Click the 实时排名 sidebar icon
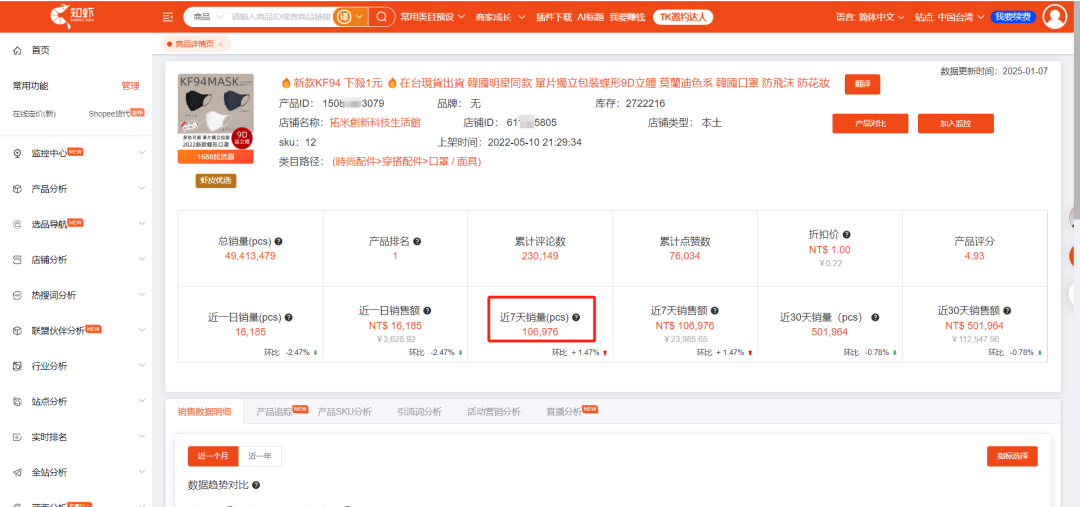 pyautogui.click(x=17, y=437)
